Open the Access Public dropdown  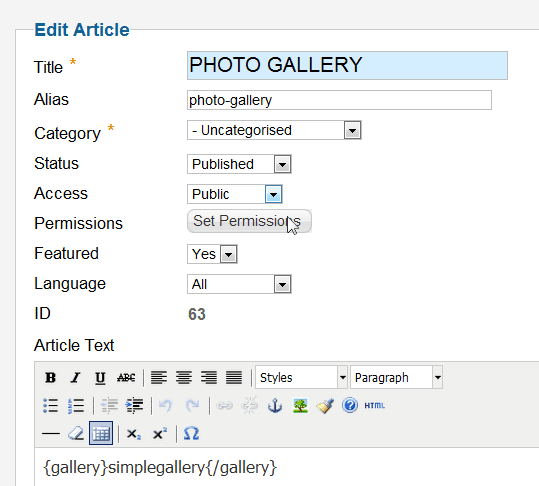click(x=235, y=194)
